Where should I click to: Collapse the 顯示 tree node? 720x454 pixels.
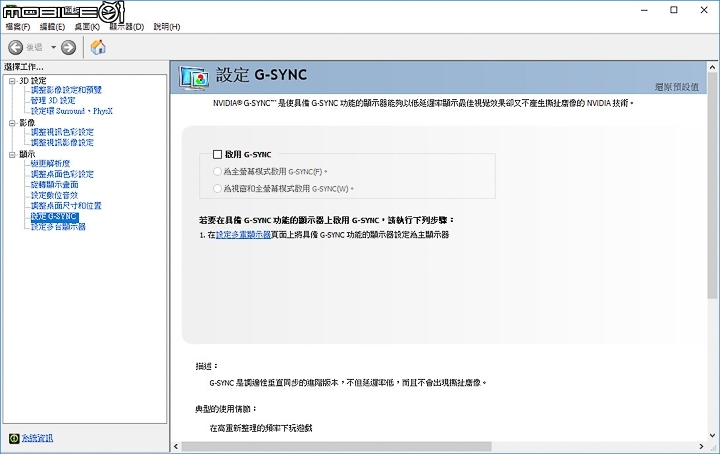pos(12,155)
